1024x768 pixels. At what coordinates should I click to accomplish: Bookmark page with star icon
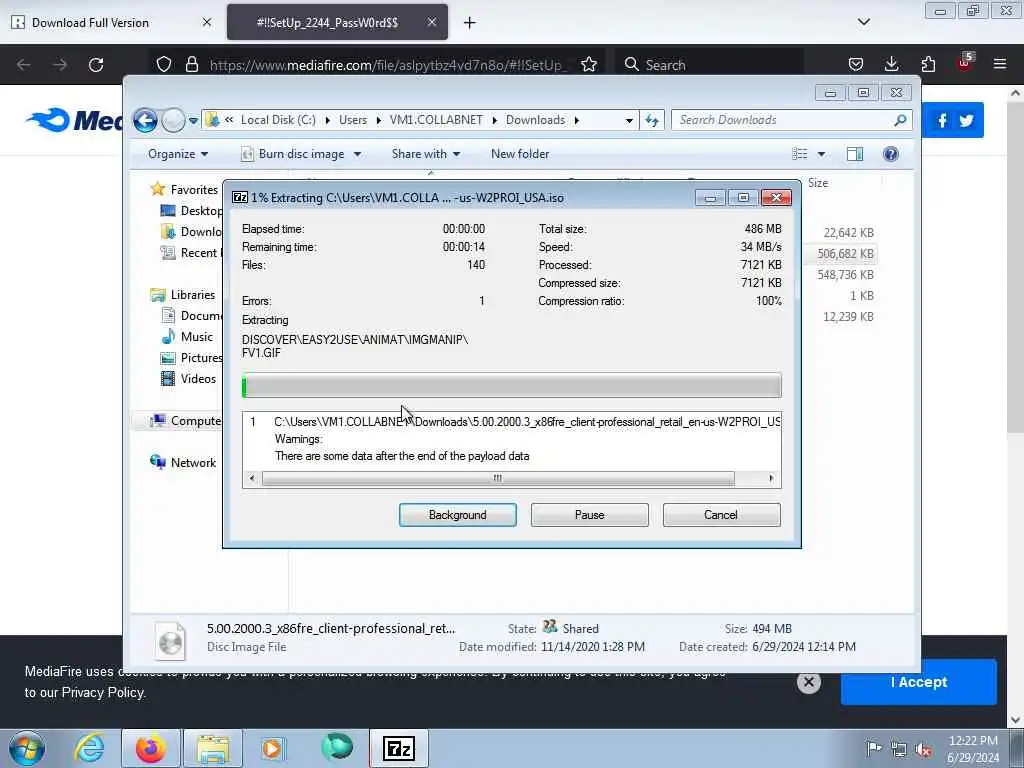(x=589, y=65)
